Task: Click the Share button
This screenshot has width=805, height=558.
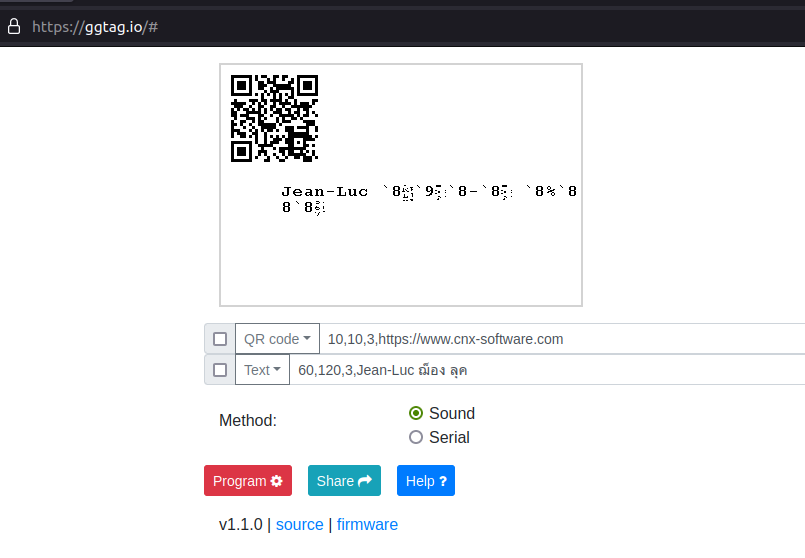Action: (x=344, y=480)
